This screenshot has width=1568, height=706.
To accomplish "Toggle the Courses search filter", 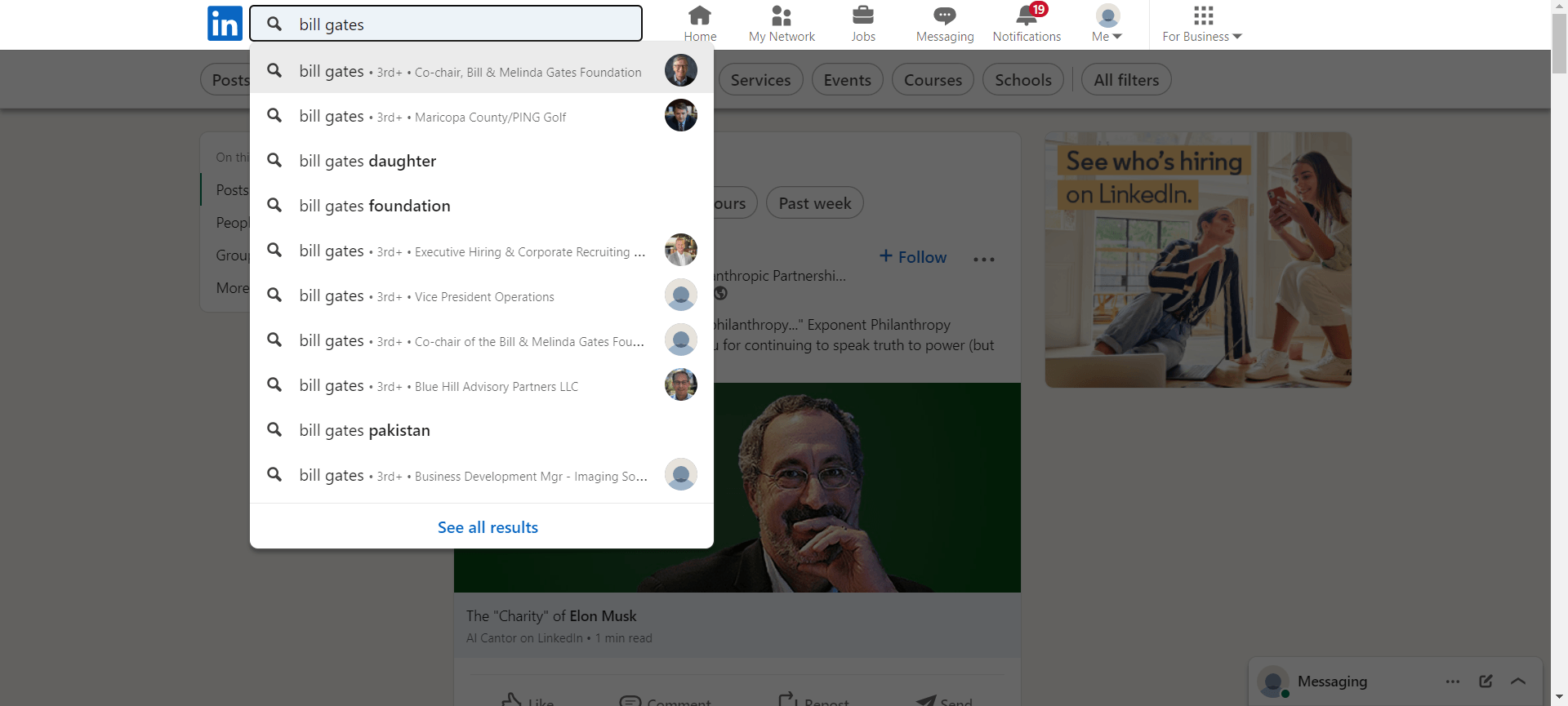I will point(933,80).
